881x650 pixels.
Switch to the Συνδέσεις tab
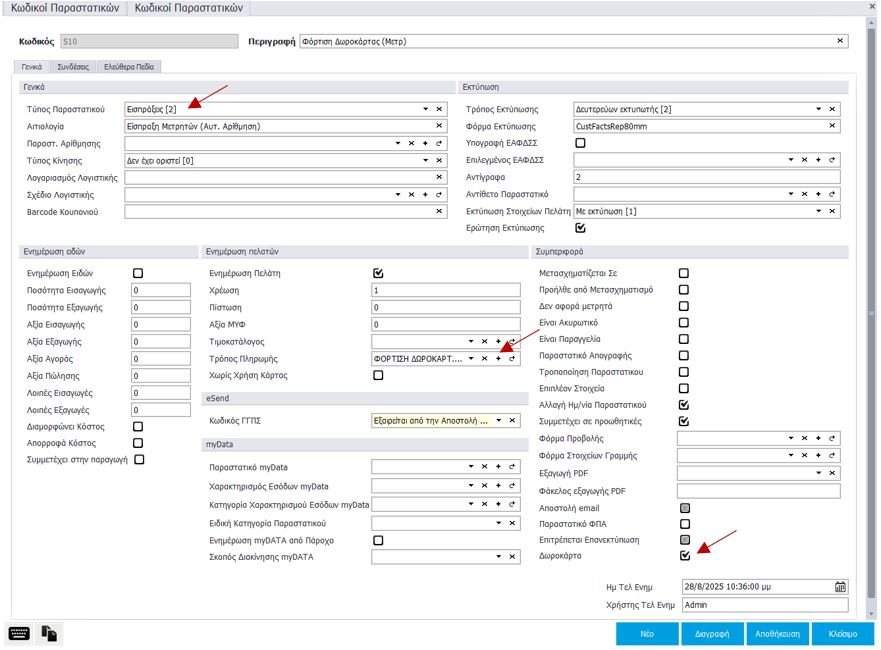pos(72,66)
